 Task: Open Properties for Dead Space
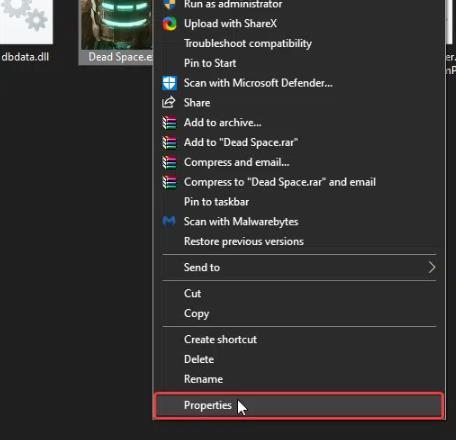click(299, 406)
